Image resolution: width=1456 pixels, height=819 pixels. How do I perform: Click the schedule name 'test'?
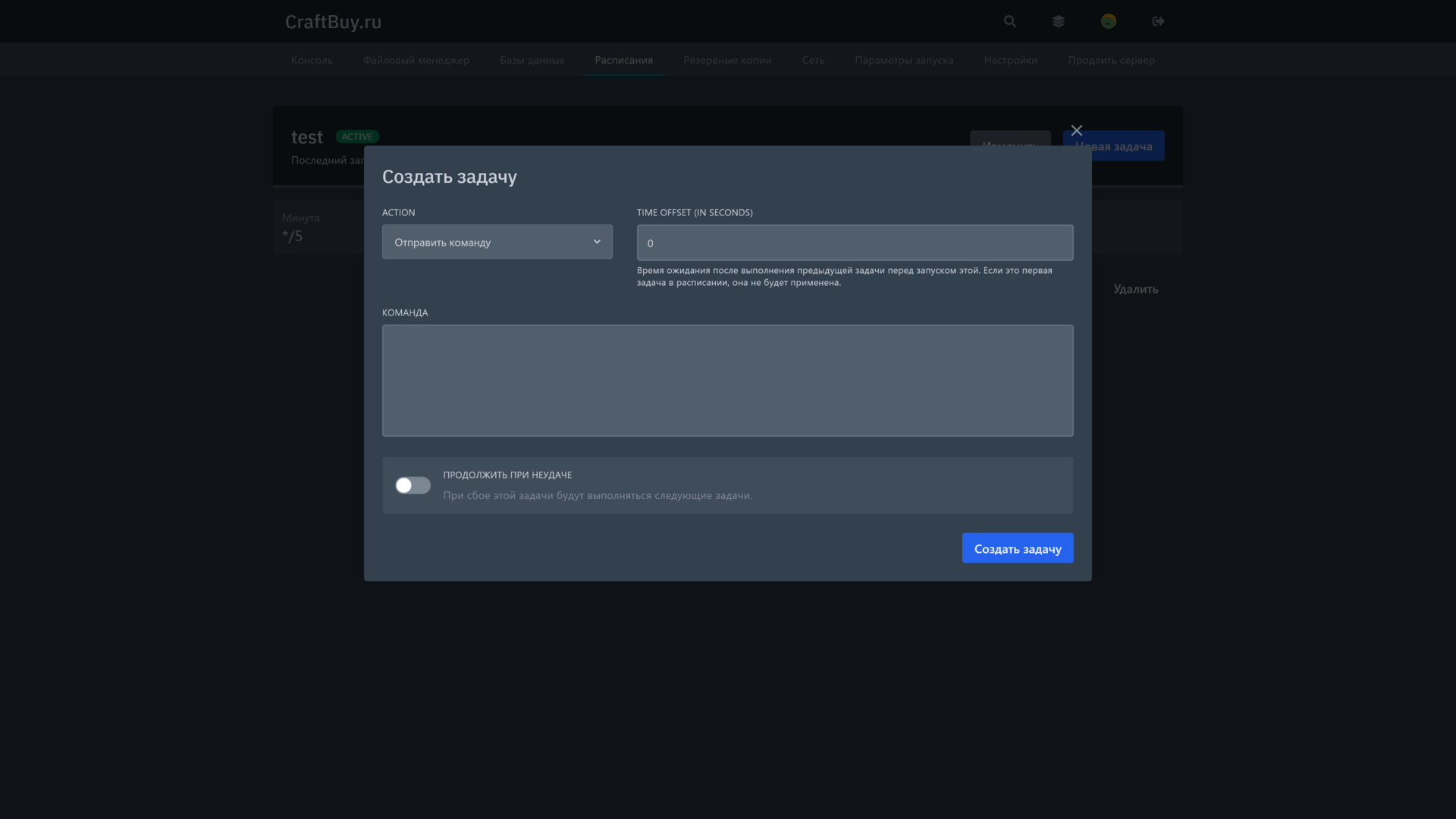(307, 137)
